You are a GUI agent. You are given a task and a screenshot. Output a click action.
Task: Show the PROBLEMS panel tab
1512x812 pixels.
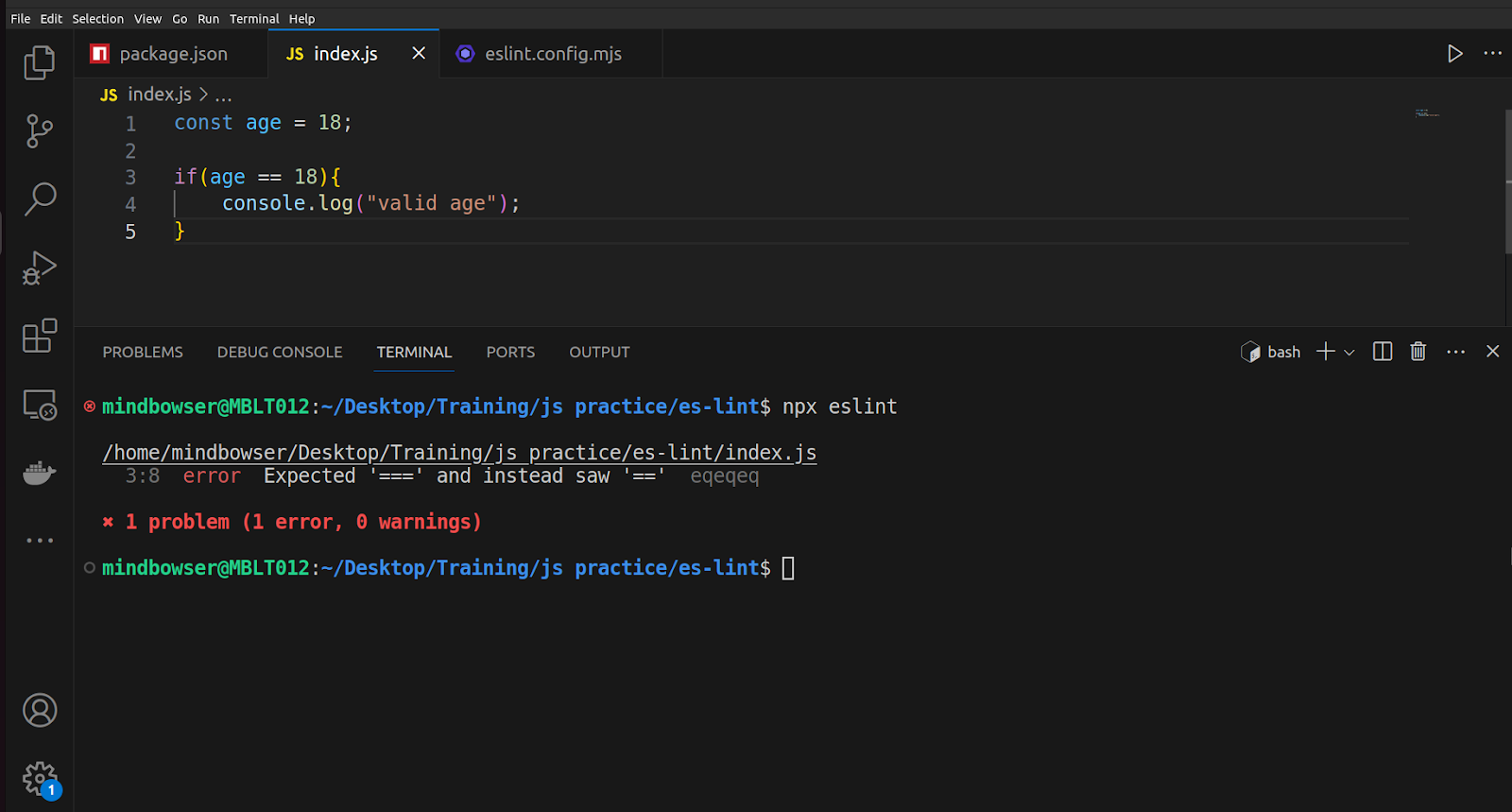[x=143, y=352]
